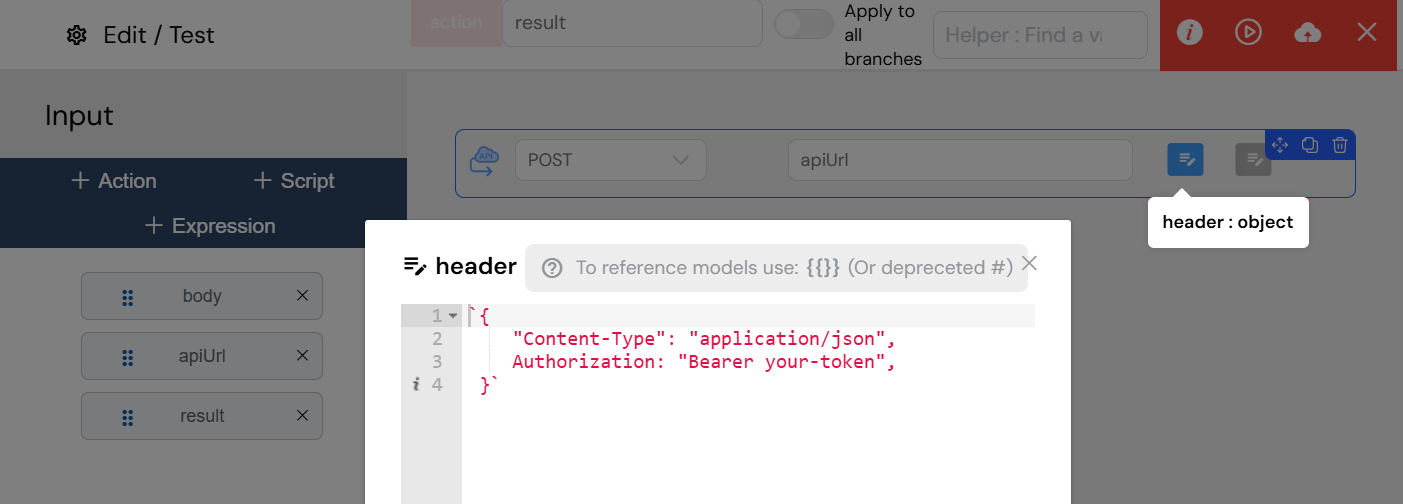
Task: Click the + Expression button
Action: coord(210,226)
